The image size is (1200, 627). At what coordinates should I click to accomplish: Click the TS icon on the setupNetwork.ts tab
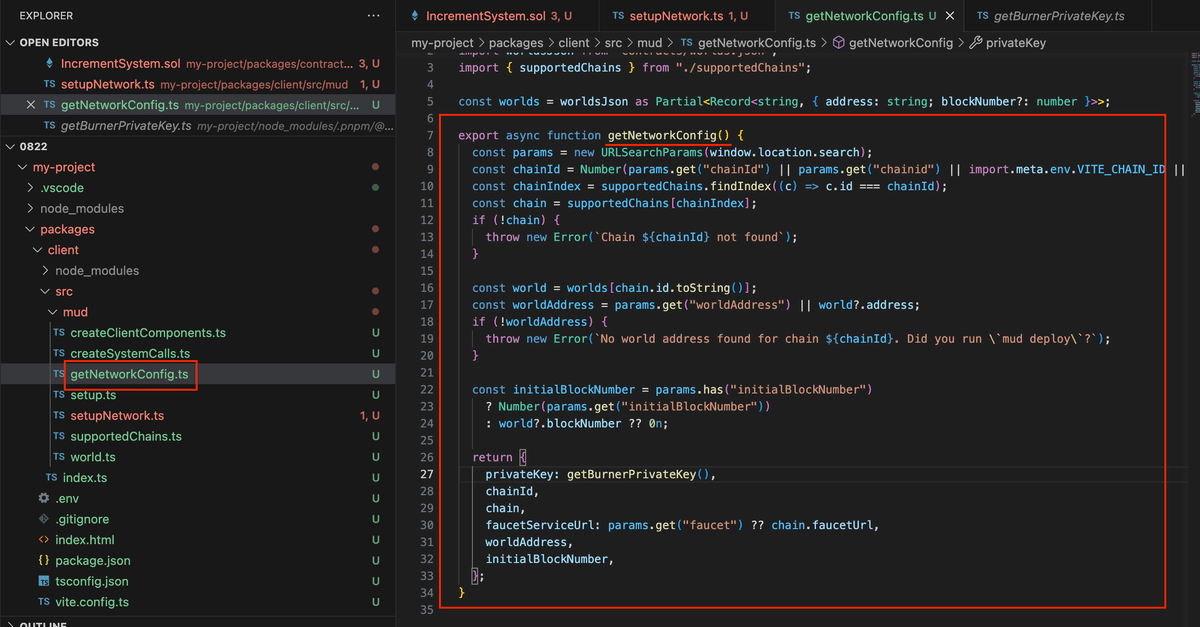618,16
